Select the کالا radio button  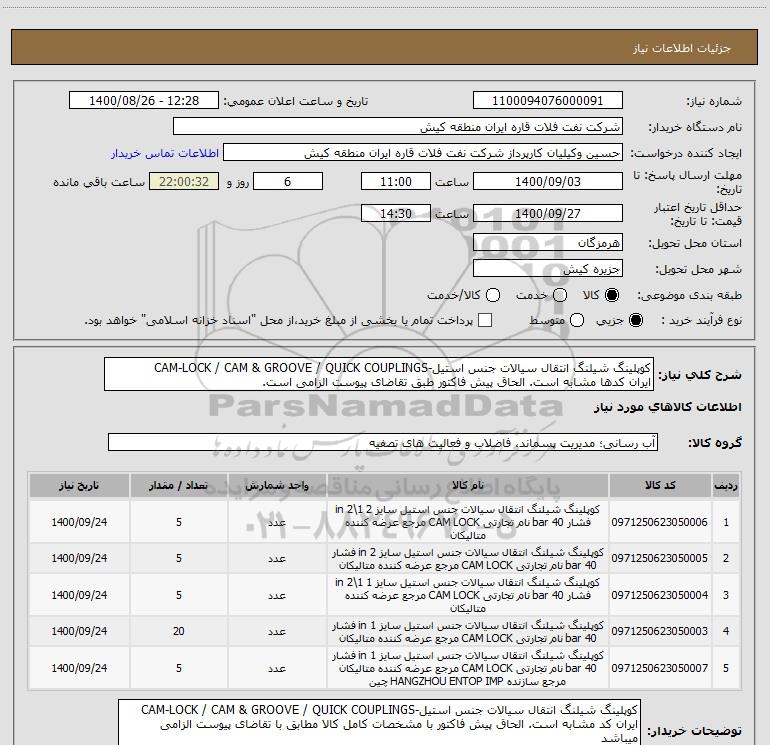pyautogui.click(x=612, y=295)
